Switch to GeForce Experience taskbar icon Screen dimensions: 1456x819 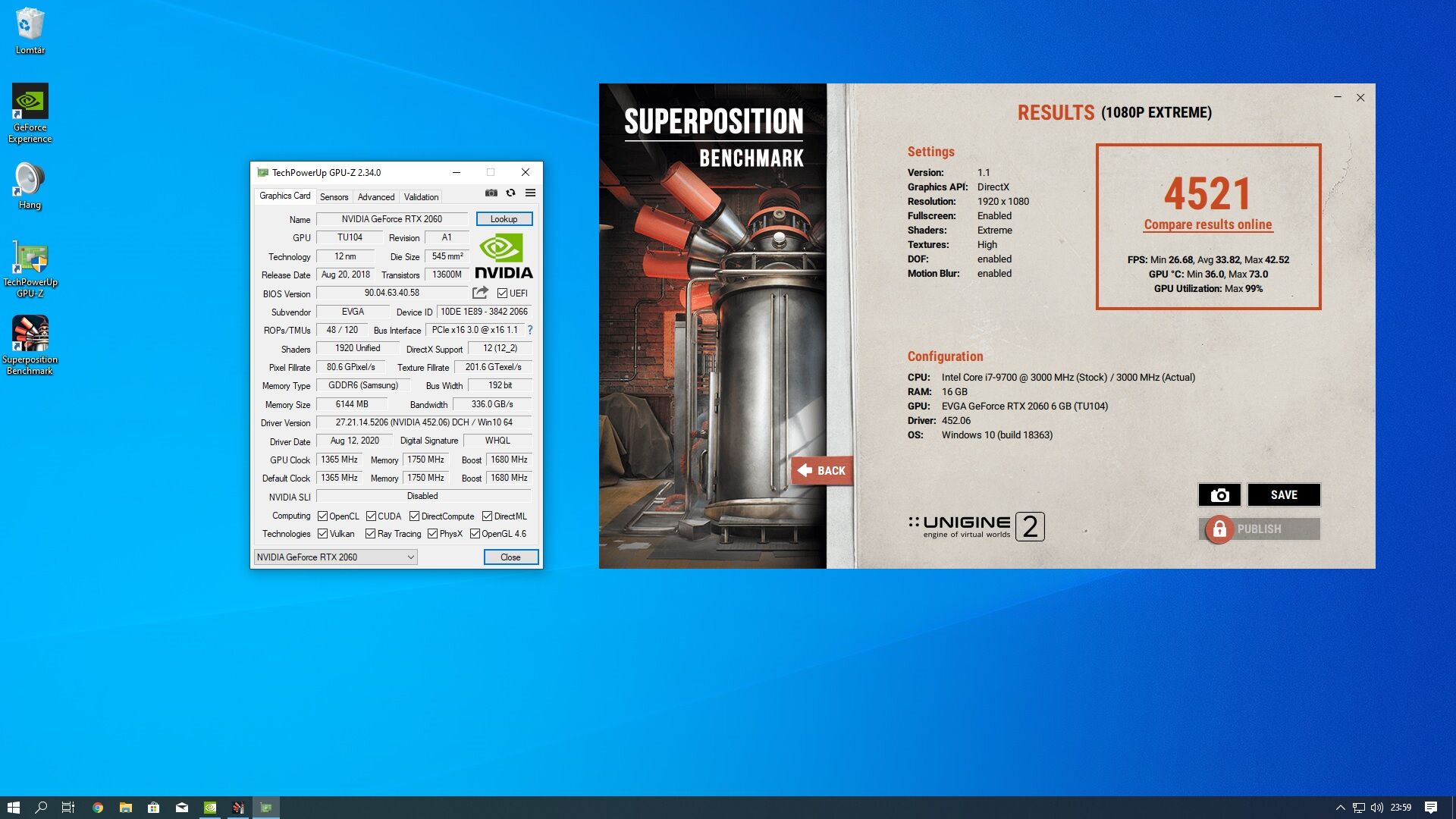point(210,808)
